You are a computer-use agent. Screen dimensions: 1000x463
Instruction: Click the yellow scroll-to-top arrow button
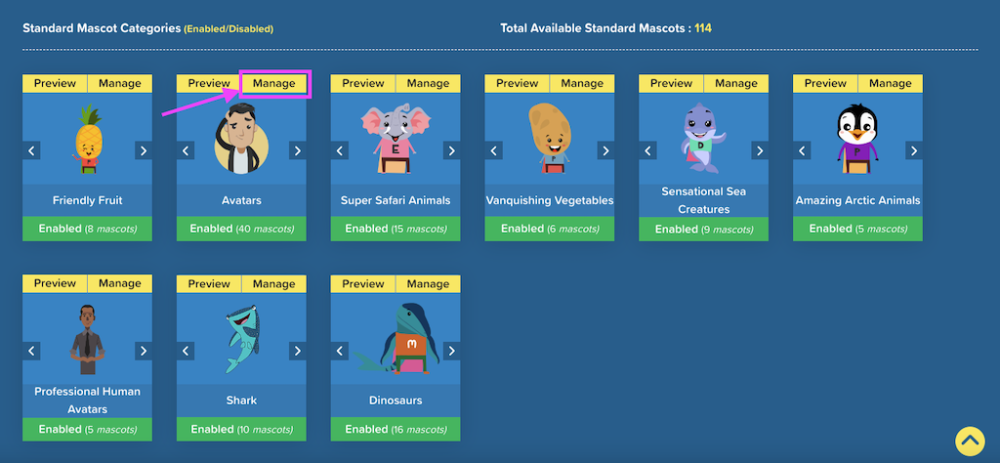click(970, 441)
